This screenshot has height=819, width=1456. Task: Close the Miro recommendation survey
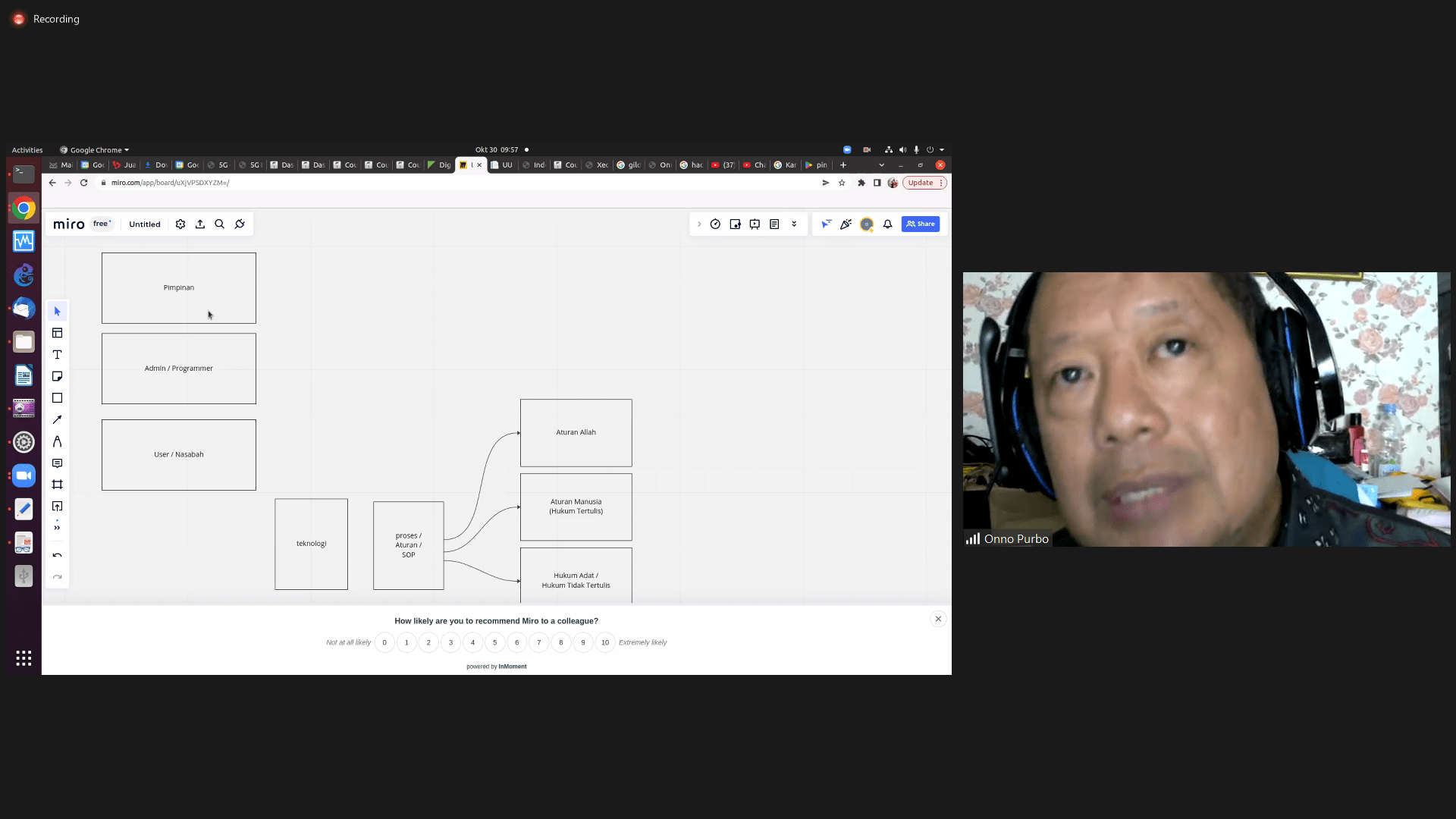point(938,619)
